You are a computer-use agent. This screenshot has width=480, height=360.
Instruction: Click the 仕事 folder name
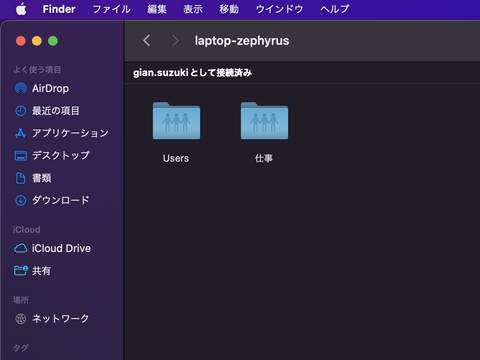(x=264, y=158)
